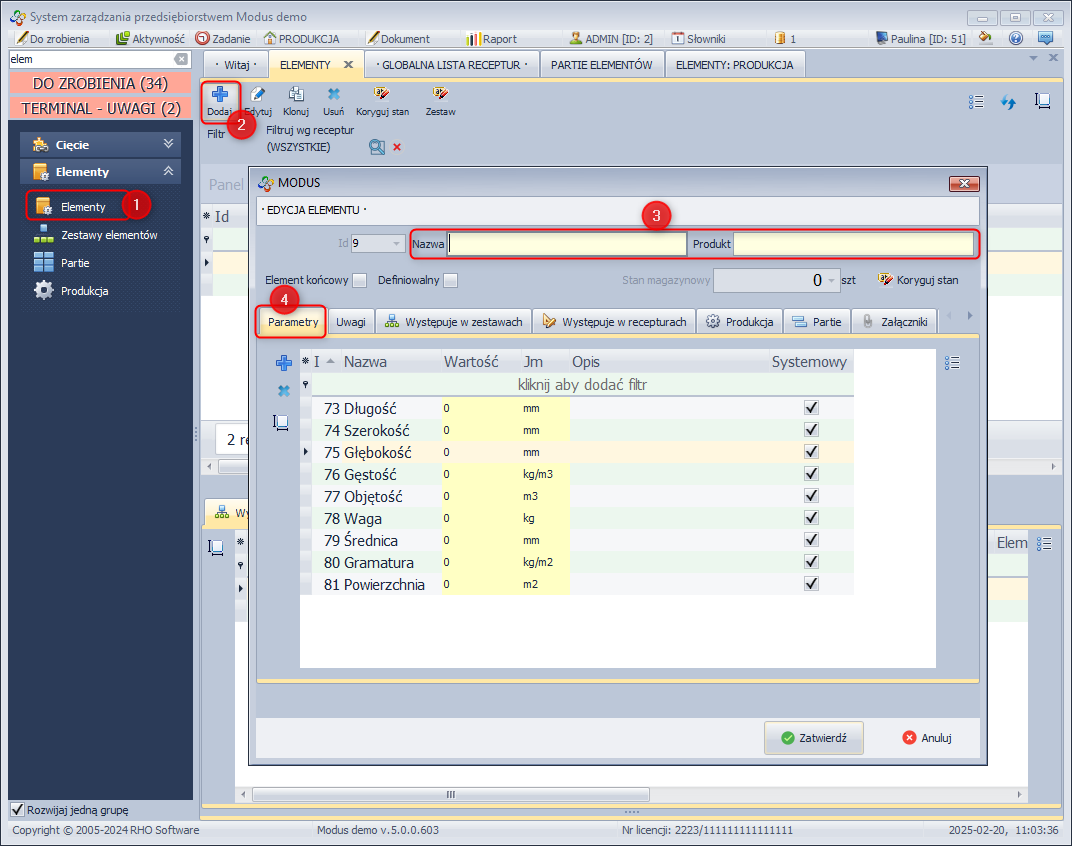Enable the Definiowalny checkbox
The image size is (1072, 846).
[451, 281]
